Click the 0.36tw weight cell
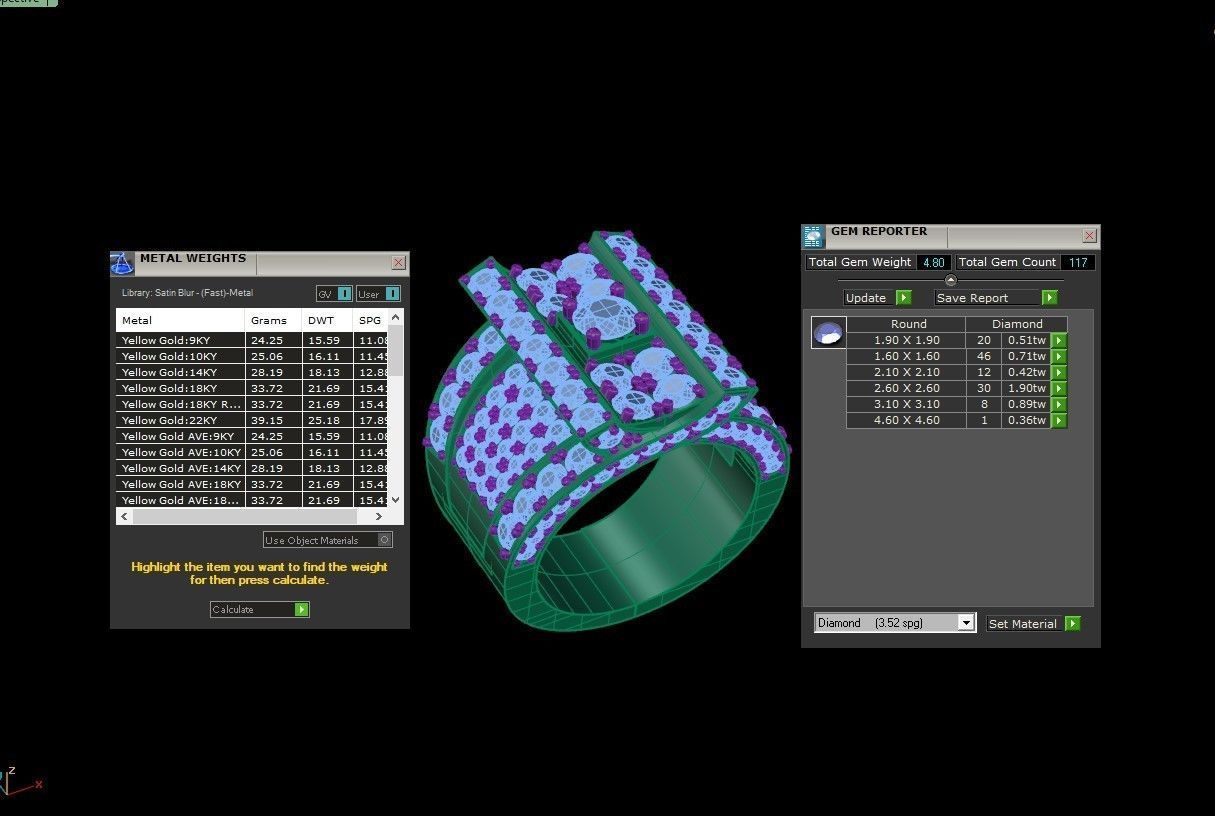The height and width of the screenshot is (816, 1215). 1027,420
